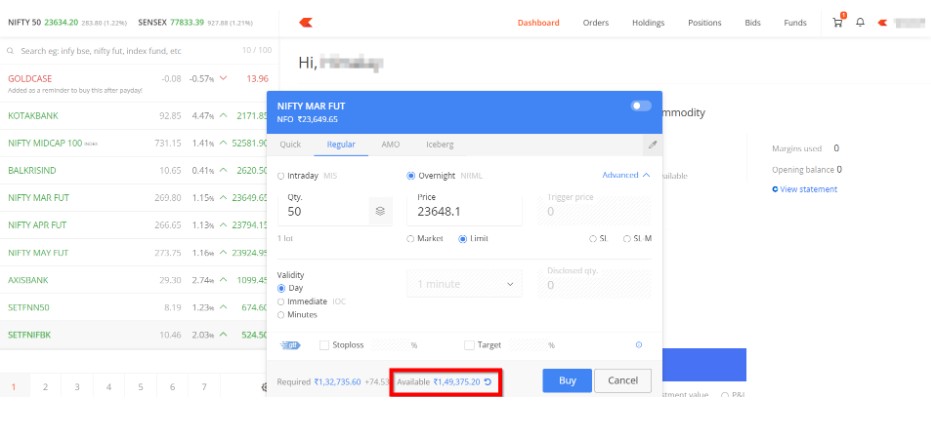Screen dimensions: 931x425
Task: Collapse the Advanced options section
Action: (626, 175)
